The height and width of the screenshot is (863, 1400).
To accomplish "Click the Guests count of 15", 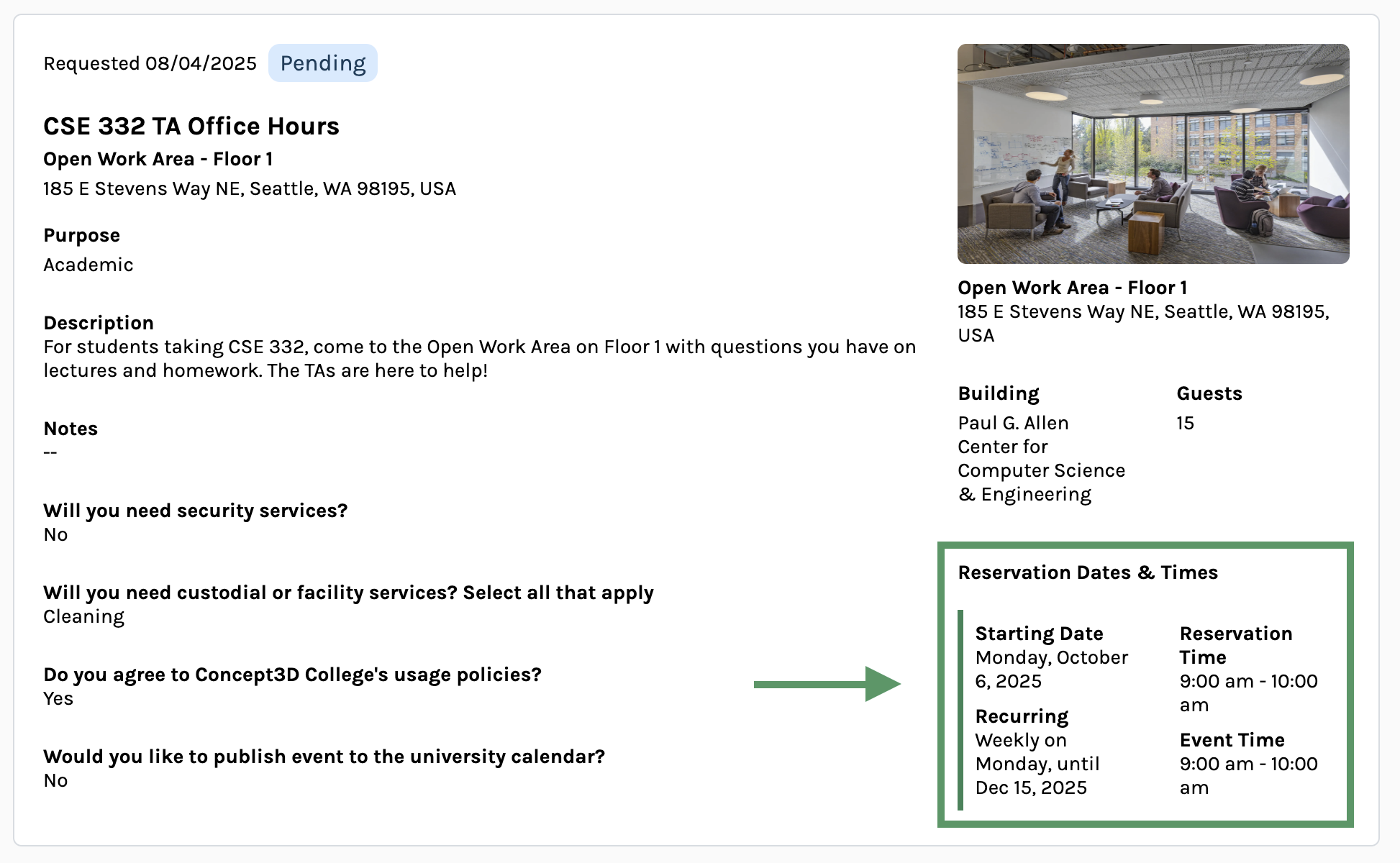I will click(1185, 423).
